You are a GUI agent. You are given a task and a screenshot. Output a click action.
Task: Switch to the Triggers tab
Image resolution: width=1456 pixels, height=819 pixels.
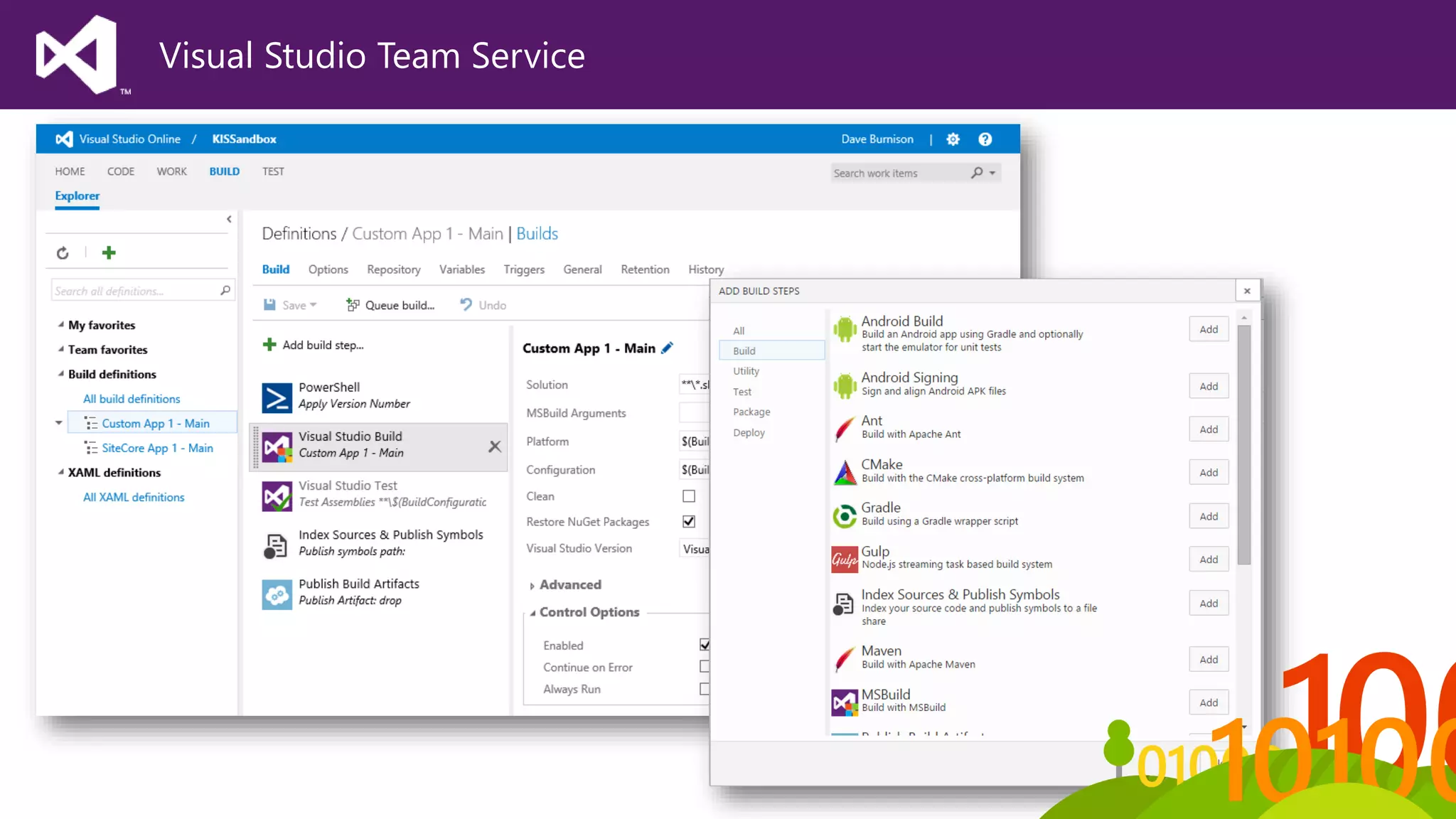tap(524, 269)
